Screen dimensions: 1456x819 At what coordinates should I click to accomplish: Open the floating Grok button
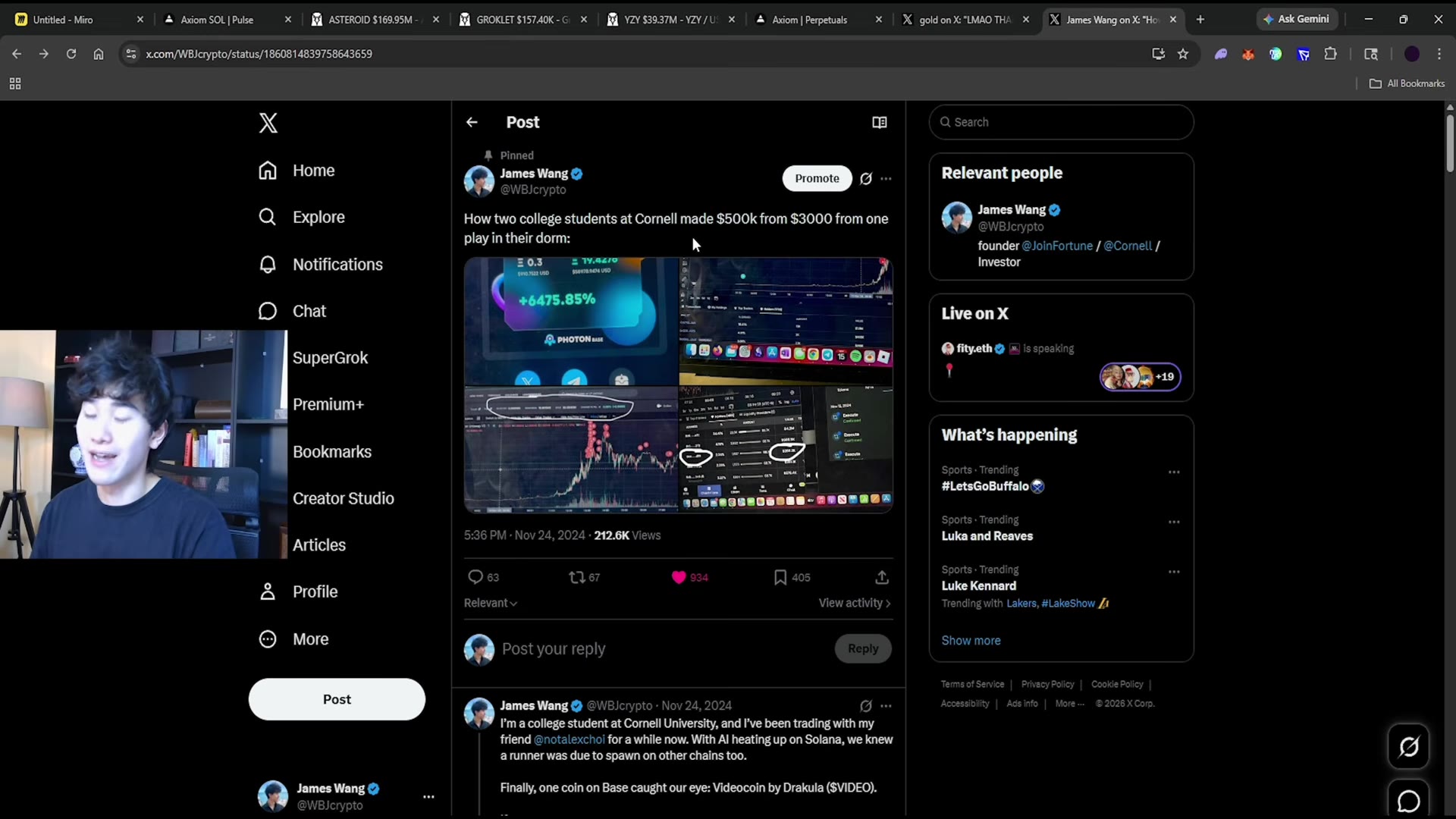(x=1408, y=746)
